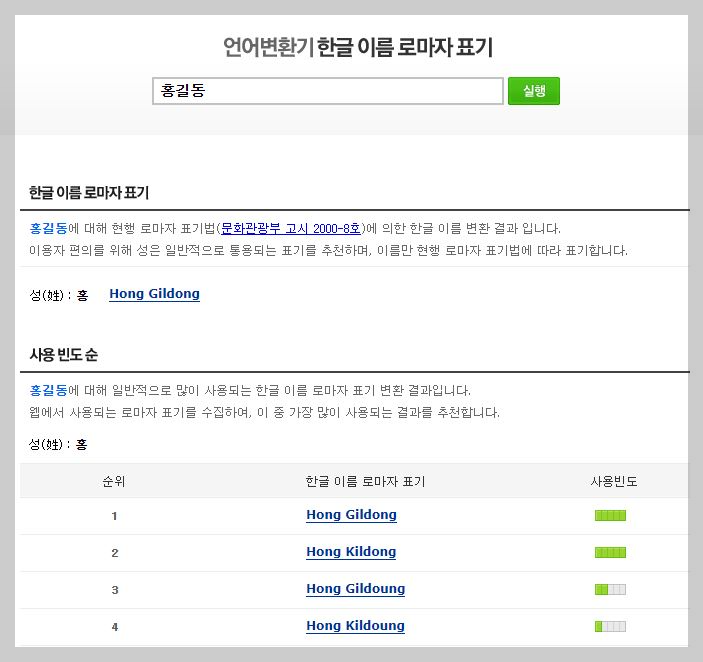Image resolution: width=703 pixels, height=662 pixels.
Task: Click the frequency bar for Hong Kildoung
Action: tap(610, 626)
